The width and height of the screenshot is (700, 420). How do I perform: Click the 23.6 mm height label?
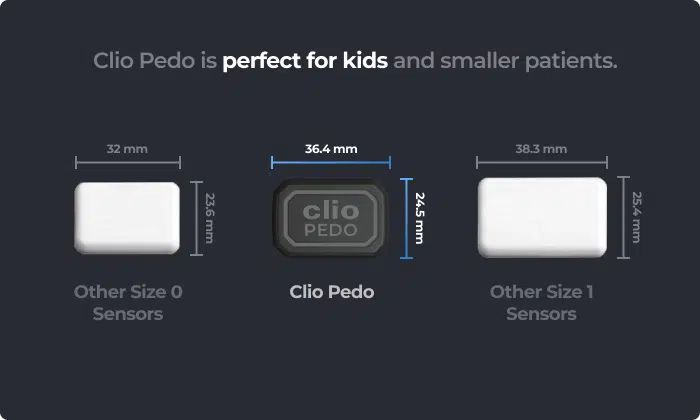click(210, 218)
